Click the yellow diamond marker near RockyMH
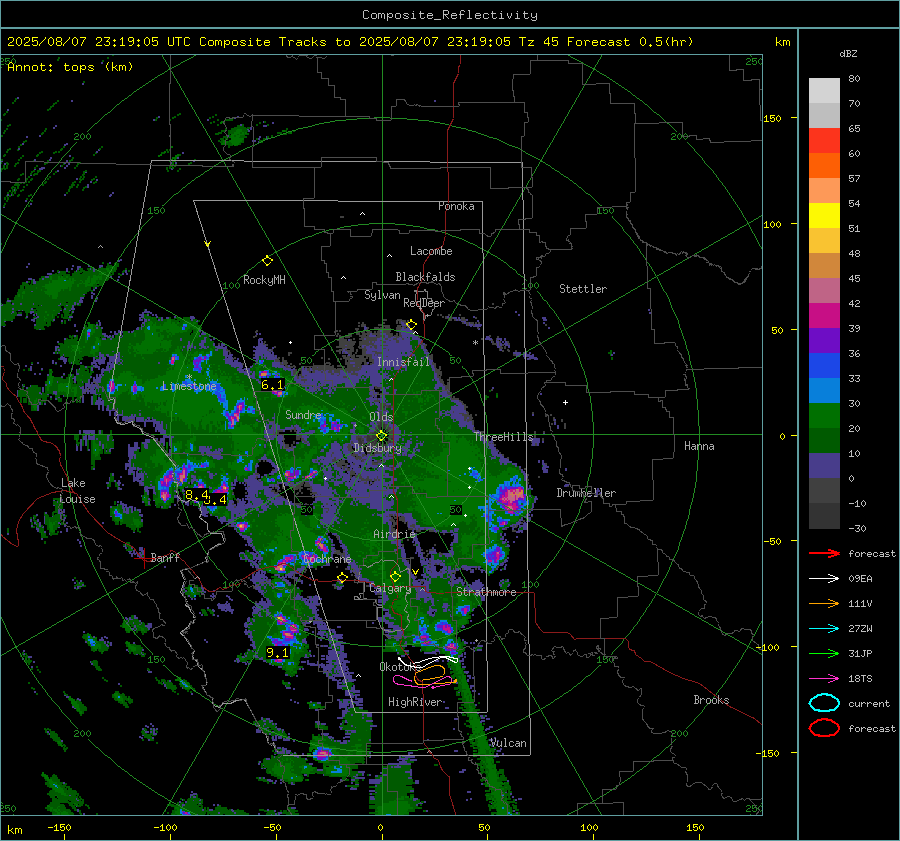 267,261
